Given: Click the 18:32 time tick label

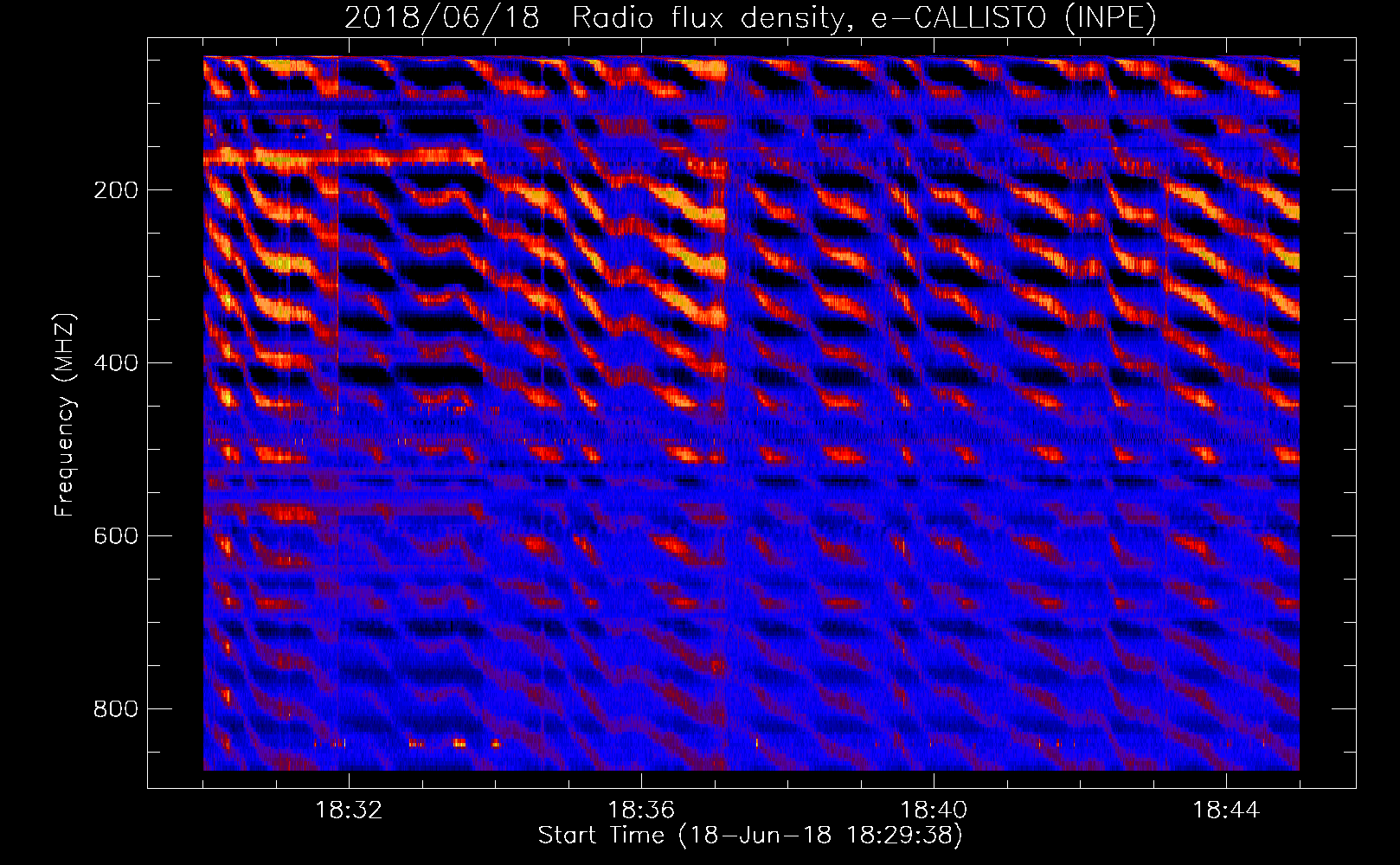Looking at the screenshot, I should (x=349, y=811).
